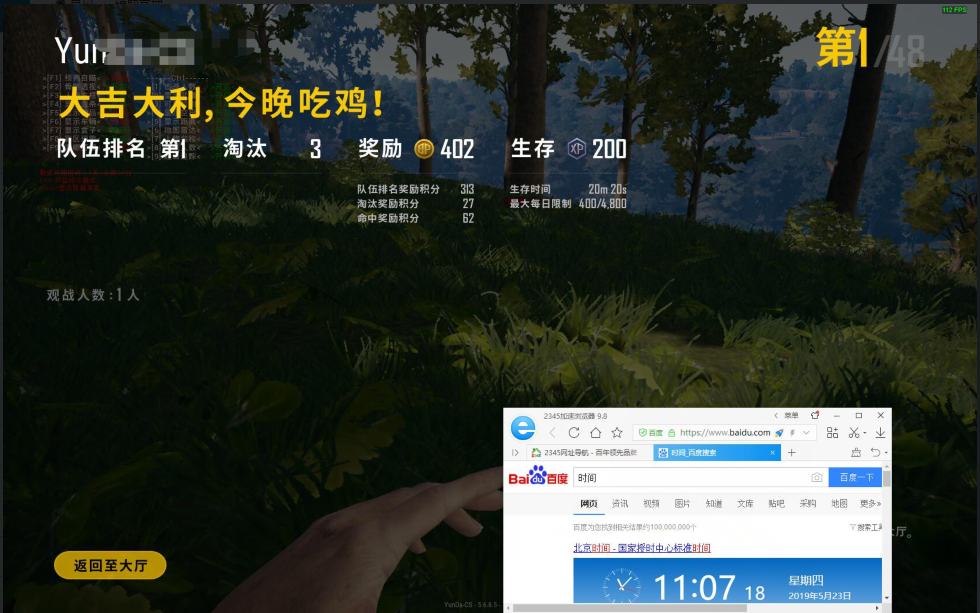Image resolution: width=980 pixels, height=613 pixels.
Task: Click 生存时间 20m 20s entry
Action: pyautogui.click(x=568, y=189)
